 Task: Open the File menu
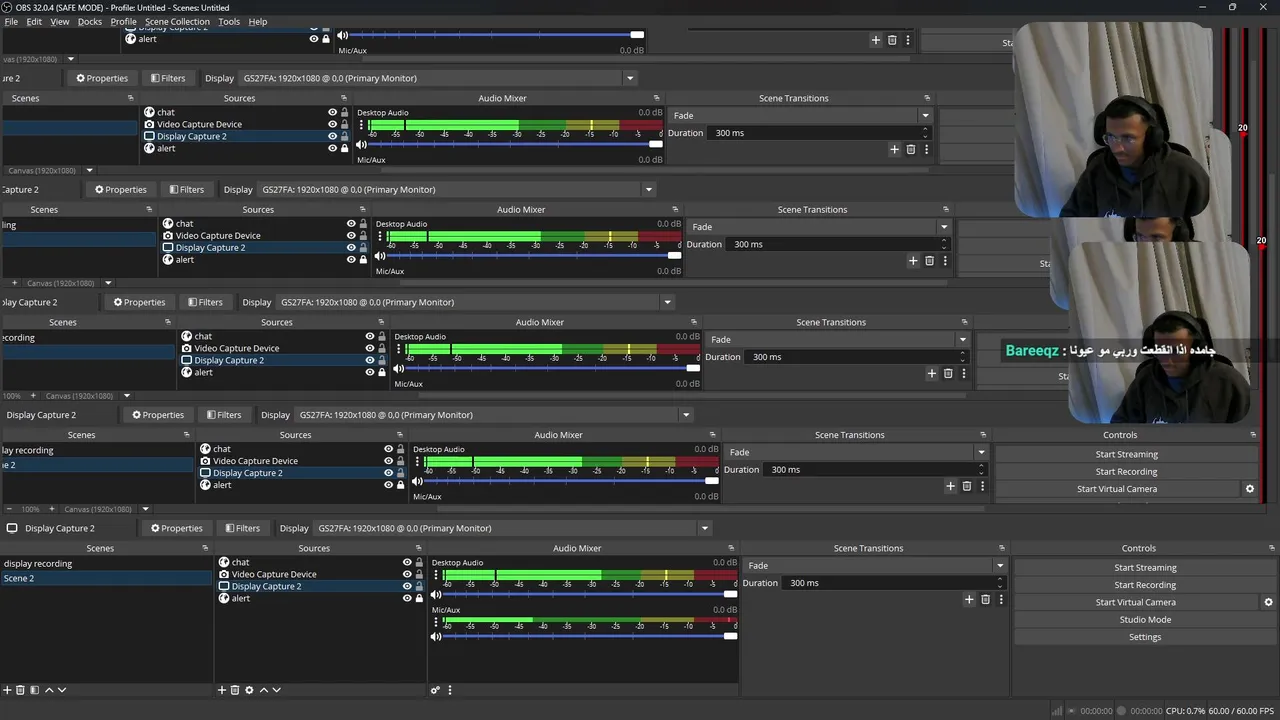(x=11, y=21)
